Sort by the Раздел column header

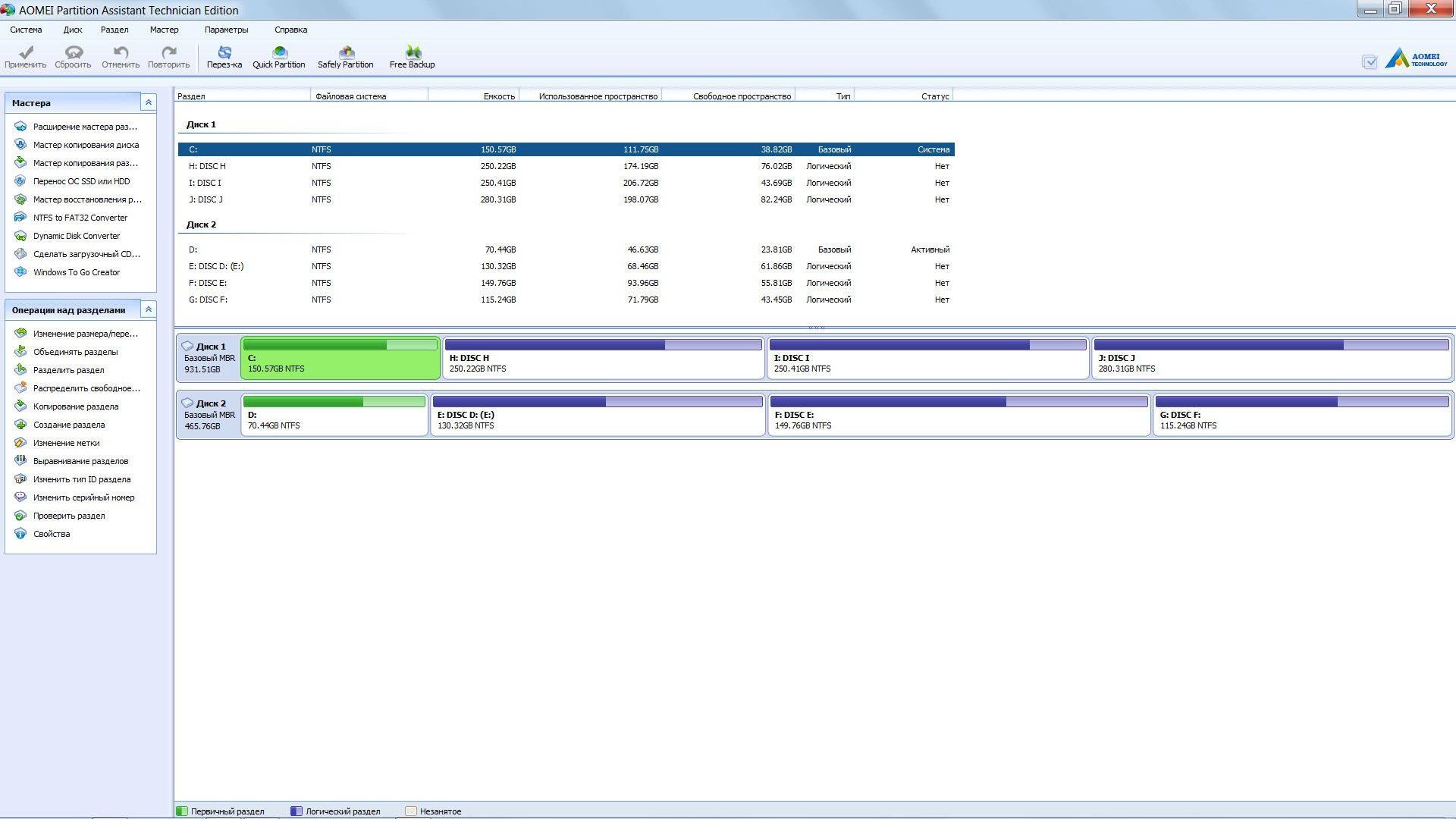click(x=243, y=96)
